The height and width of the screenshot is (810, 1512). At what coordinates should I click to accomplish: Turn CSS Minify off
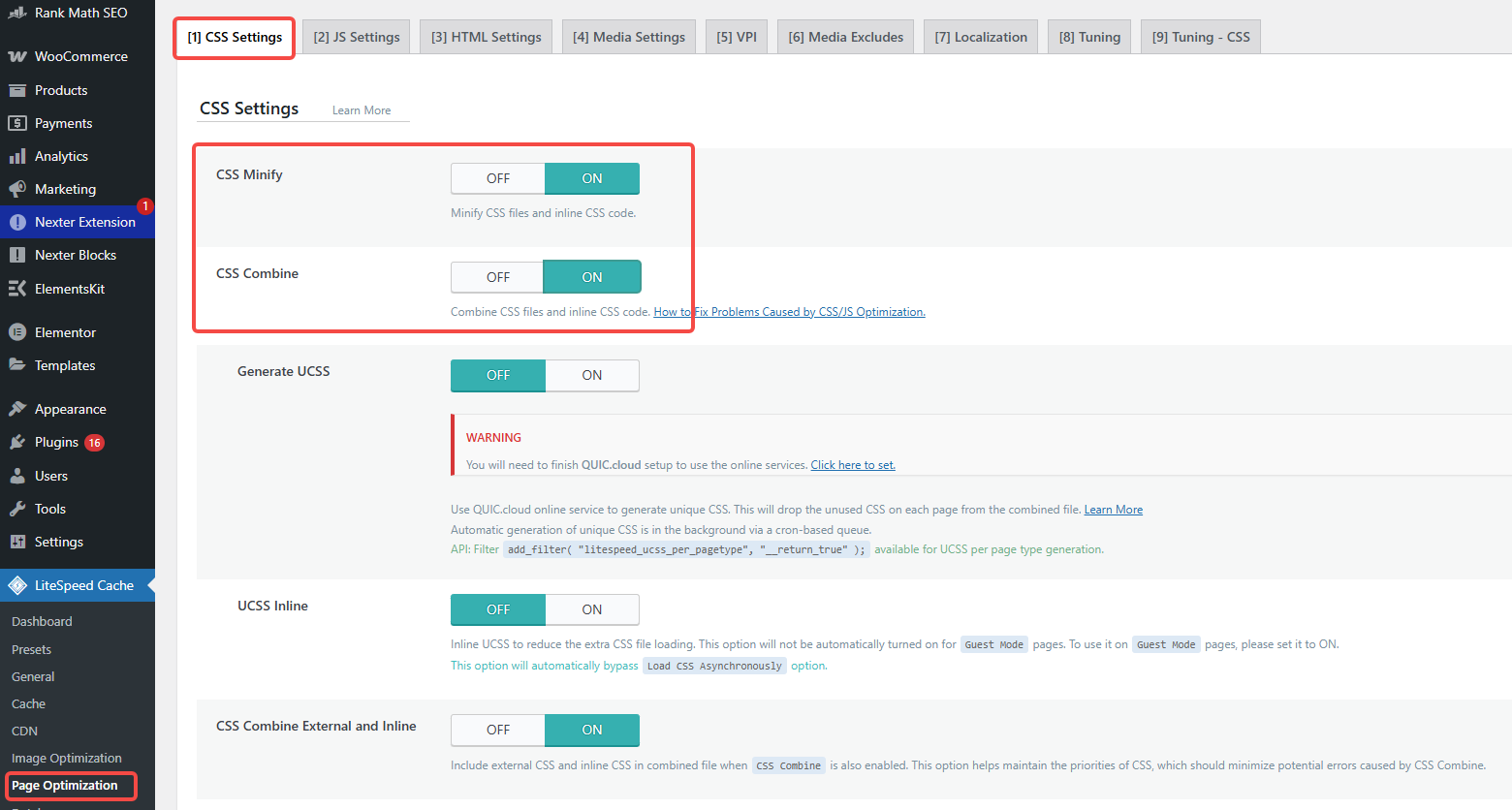[497, 178]
